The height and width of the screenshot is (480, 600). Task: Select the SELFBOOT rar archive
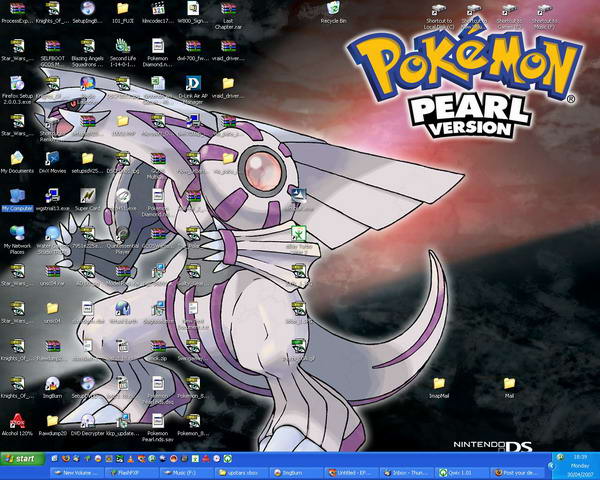pyautogui.click(x=52, y=52)
